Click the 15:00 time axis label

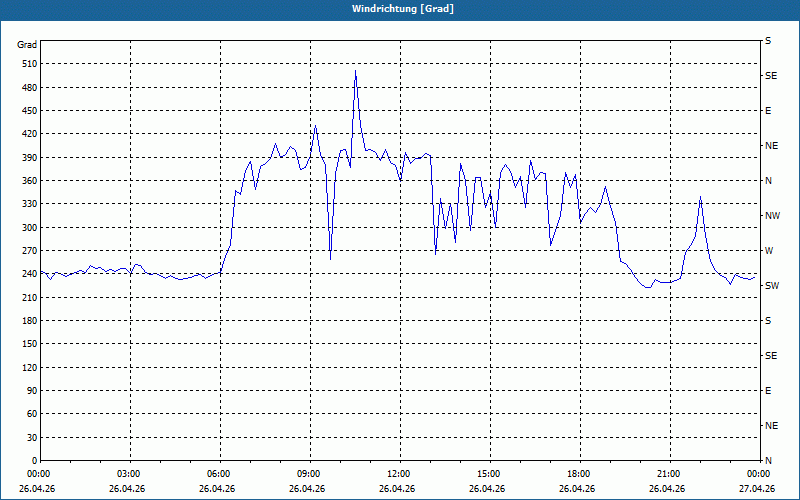point(489,474)
